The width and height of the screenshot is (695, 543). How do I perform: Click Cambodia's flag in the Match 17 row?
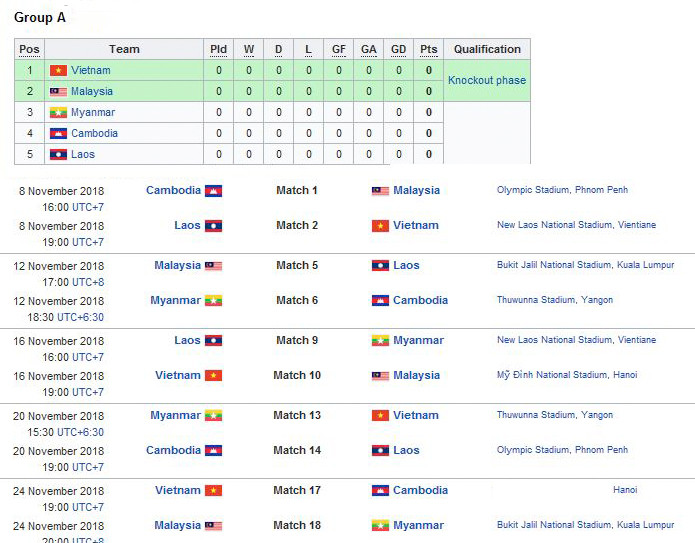(380, 491)
